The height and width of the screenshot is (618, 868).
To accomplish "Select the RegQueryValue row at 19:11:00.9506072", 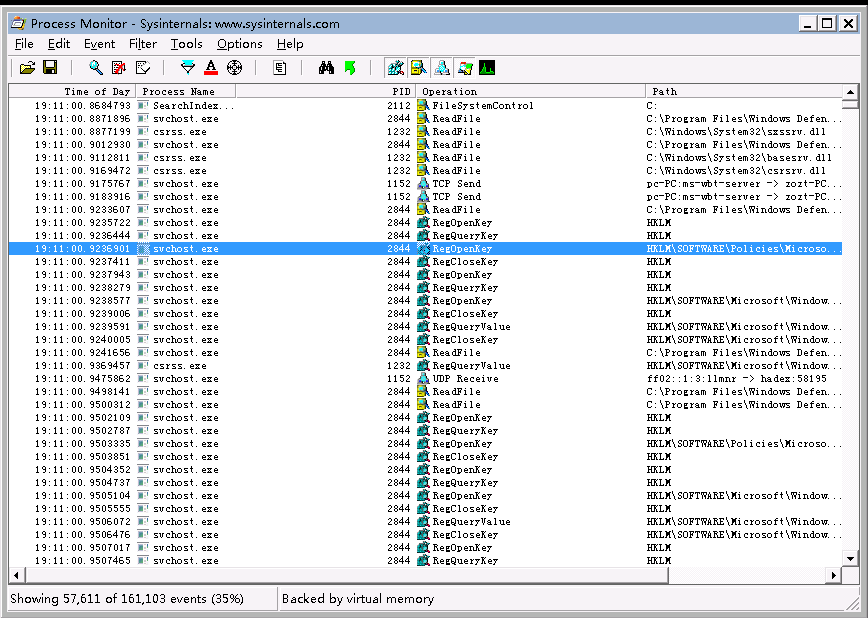I will click(425, 522).
